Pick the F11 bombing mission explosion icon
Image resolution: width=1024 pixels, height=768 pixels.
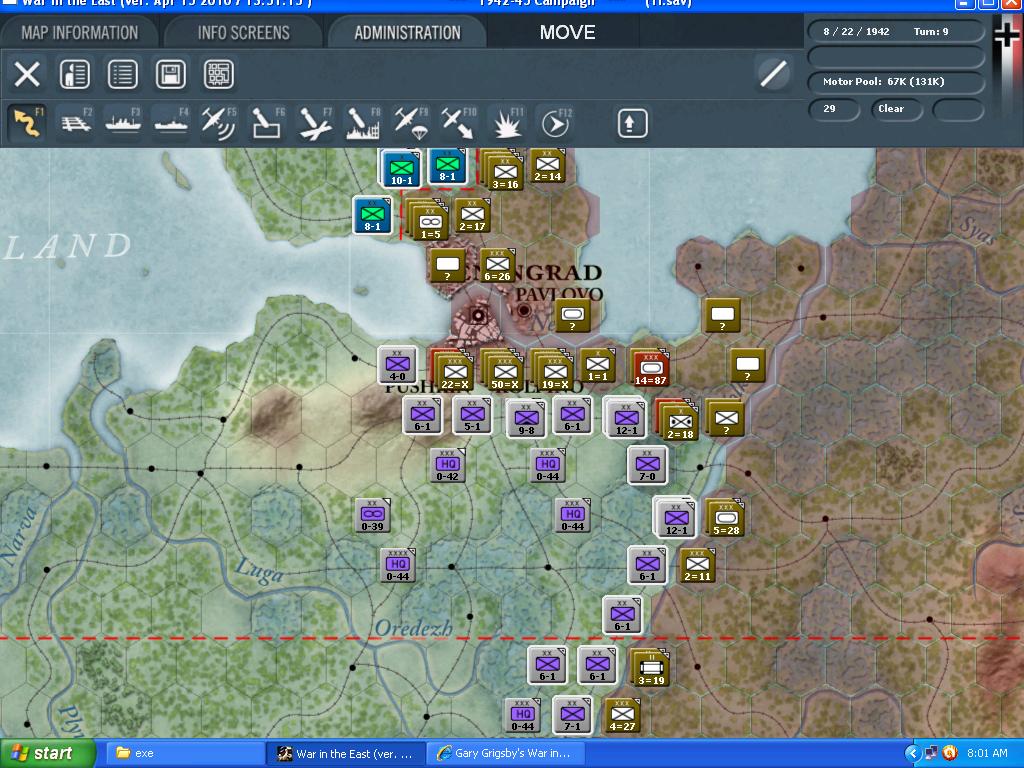pyautogui.click(x=507, y=122)
